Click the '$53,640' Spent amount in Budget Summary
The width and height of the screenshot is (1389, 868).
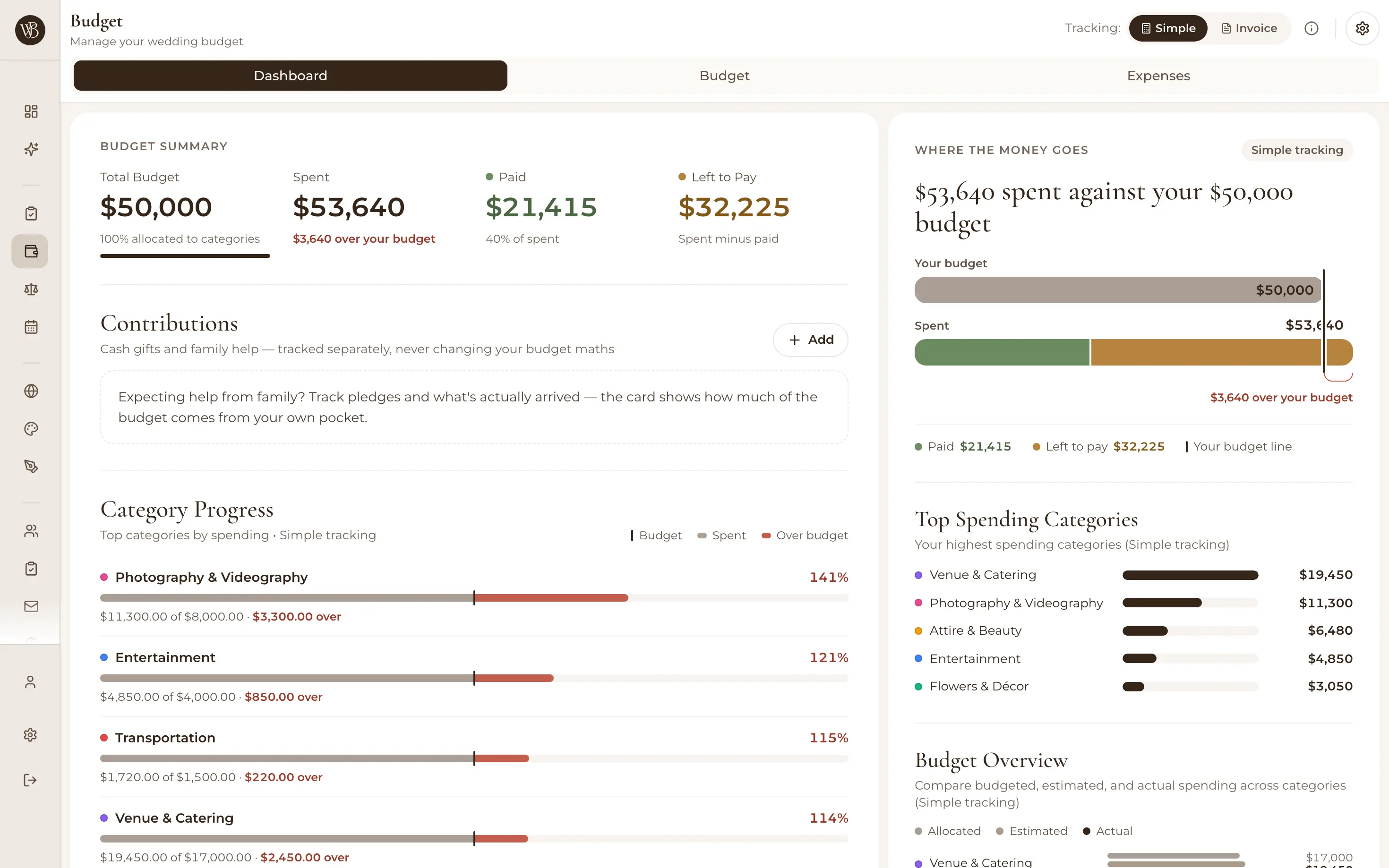[x=349, y=207]
